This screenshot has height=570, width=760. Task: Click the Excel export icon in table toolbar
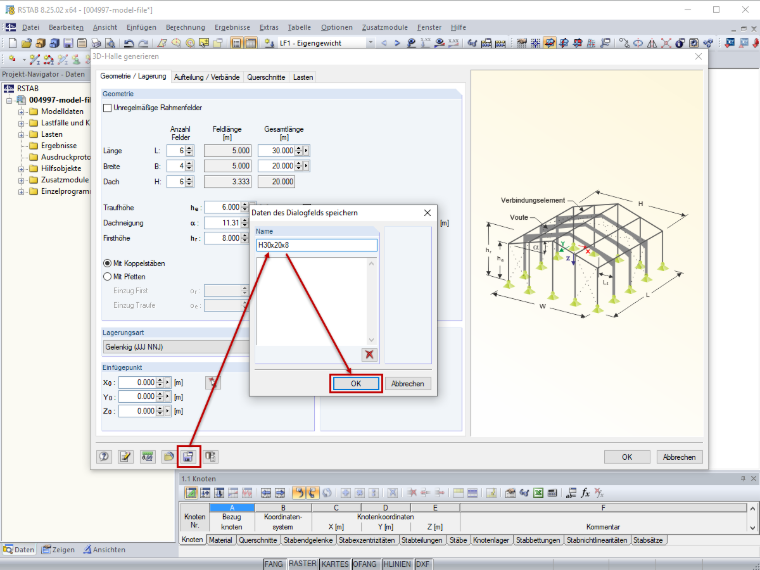tap(538, 493)
